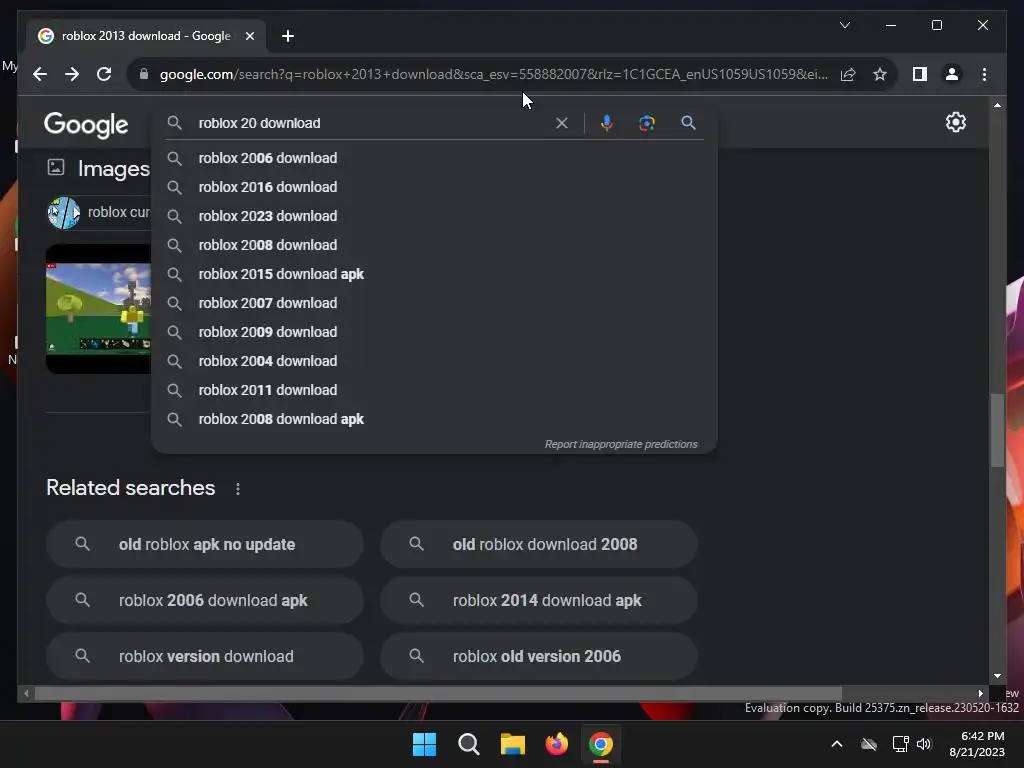
Task: Open the Chrome profile menu
Action: 952,74
